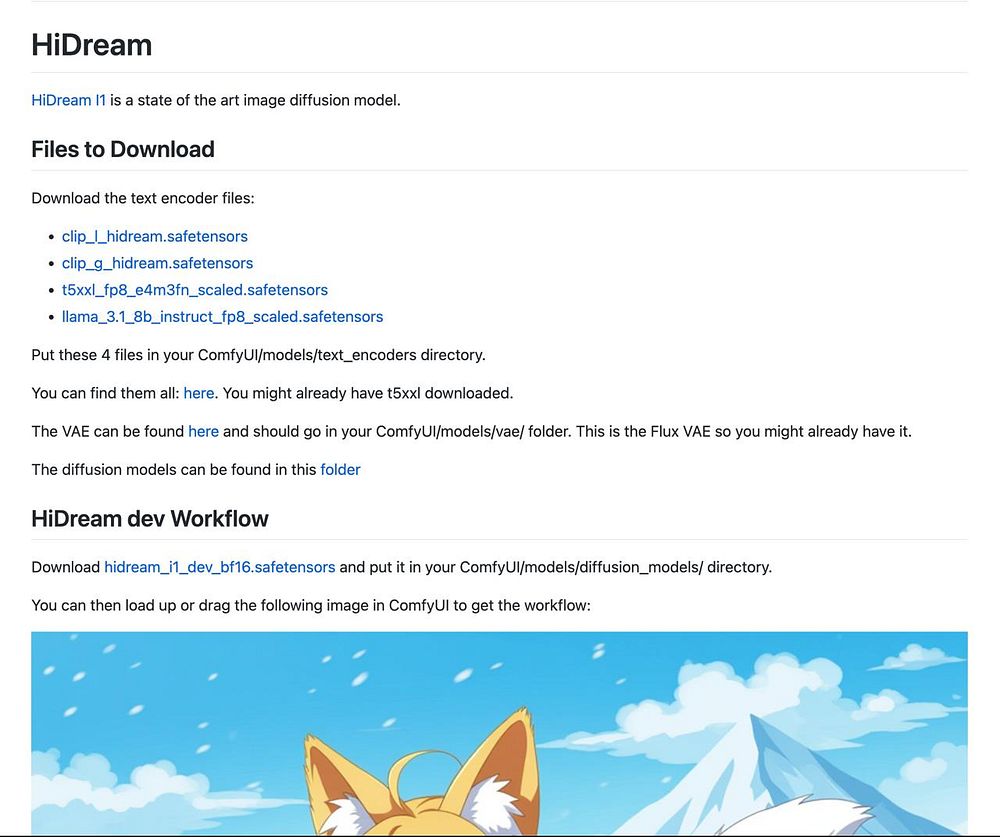Click the 'Download the text encoder files:' text
This screenshot has height=837, width=1000.
tap(143, 198)
